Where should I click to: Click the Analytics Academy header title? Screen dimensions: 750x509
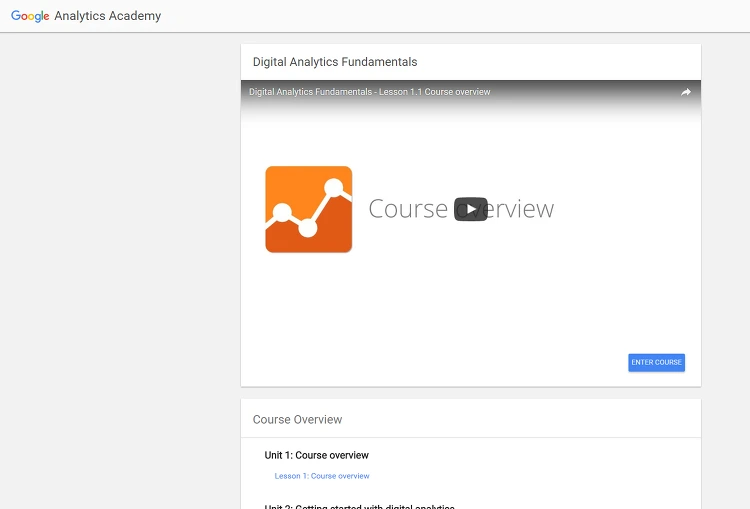pos(108,16)
